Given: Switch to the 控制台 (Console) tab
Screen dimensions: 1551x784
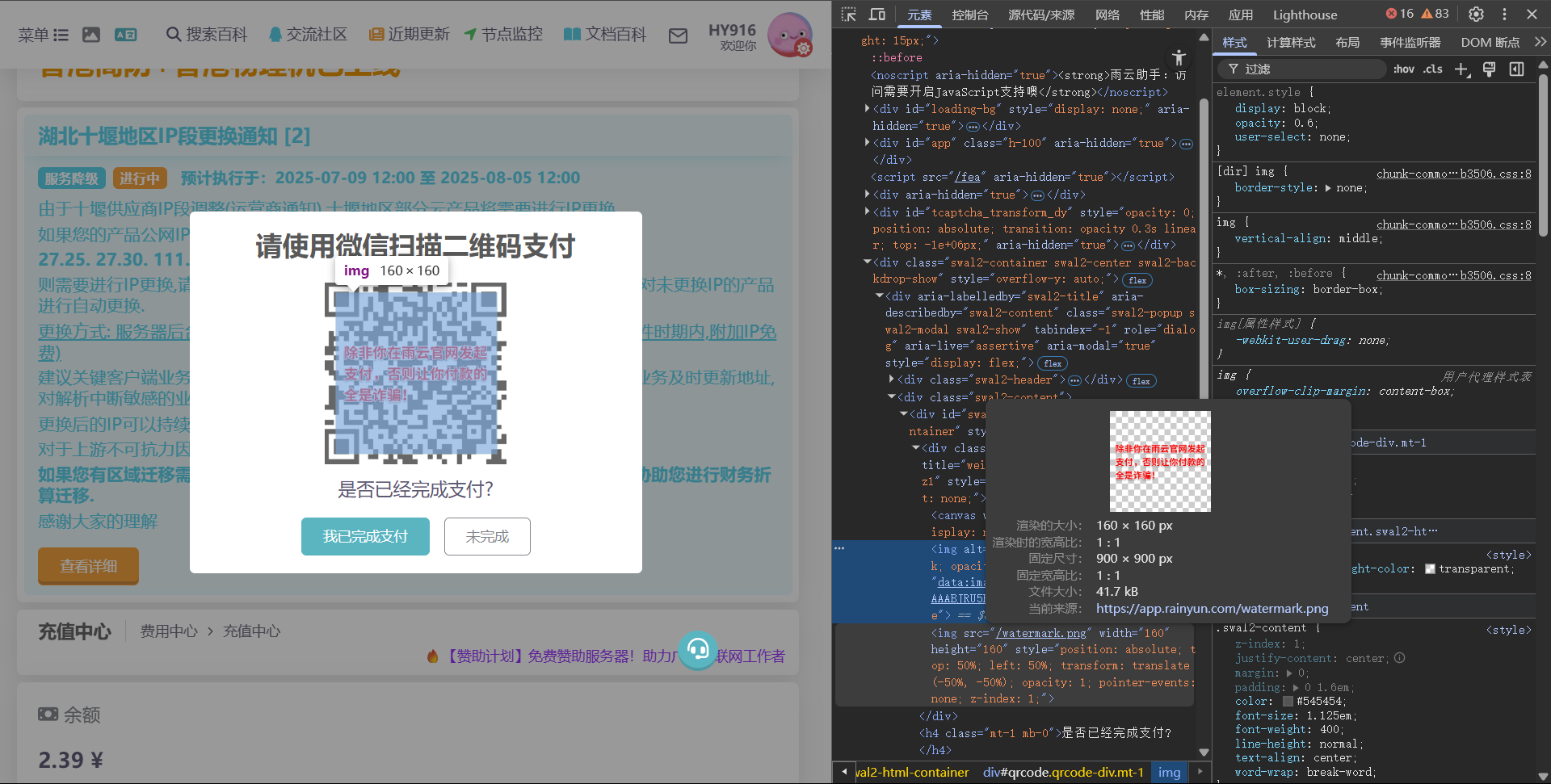Looking at the screenshot, I should 969,15.
